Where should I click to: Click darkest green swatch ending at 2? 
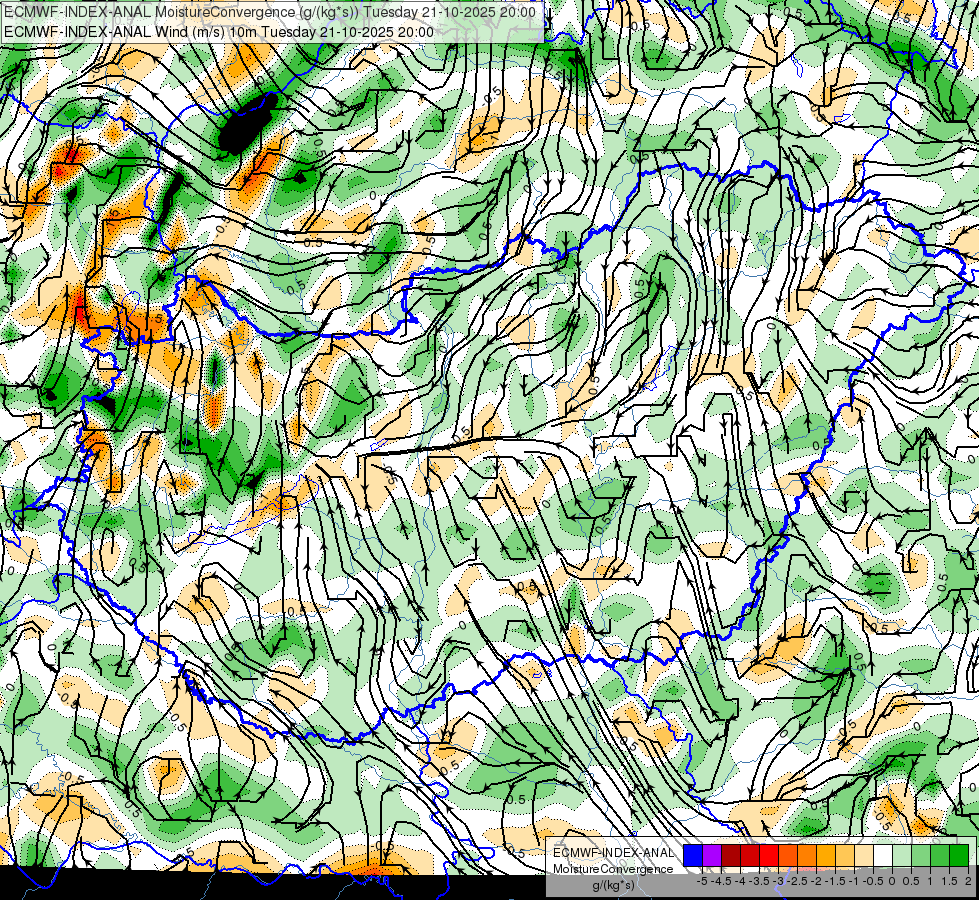pos(959,856)
